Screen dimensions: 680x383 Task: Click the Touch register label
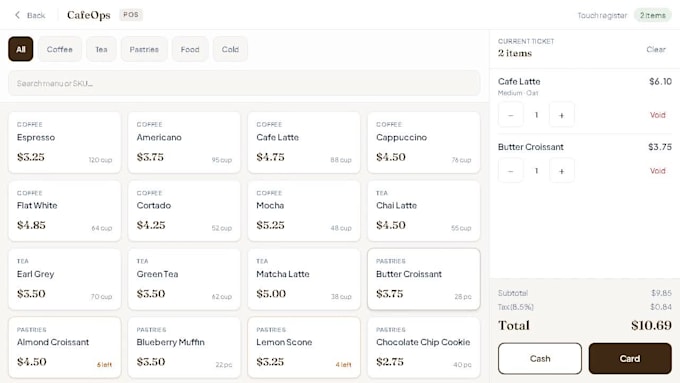tap(602, 15)
